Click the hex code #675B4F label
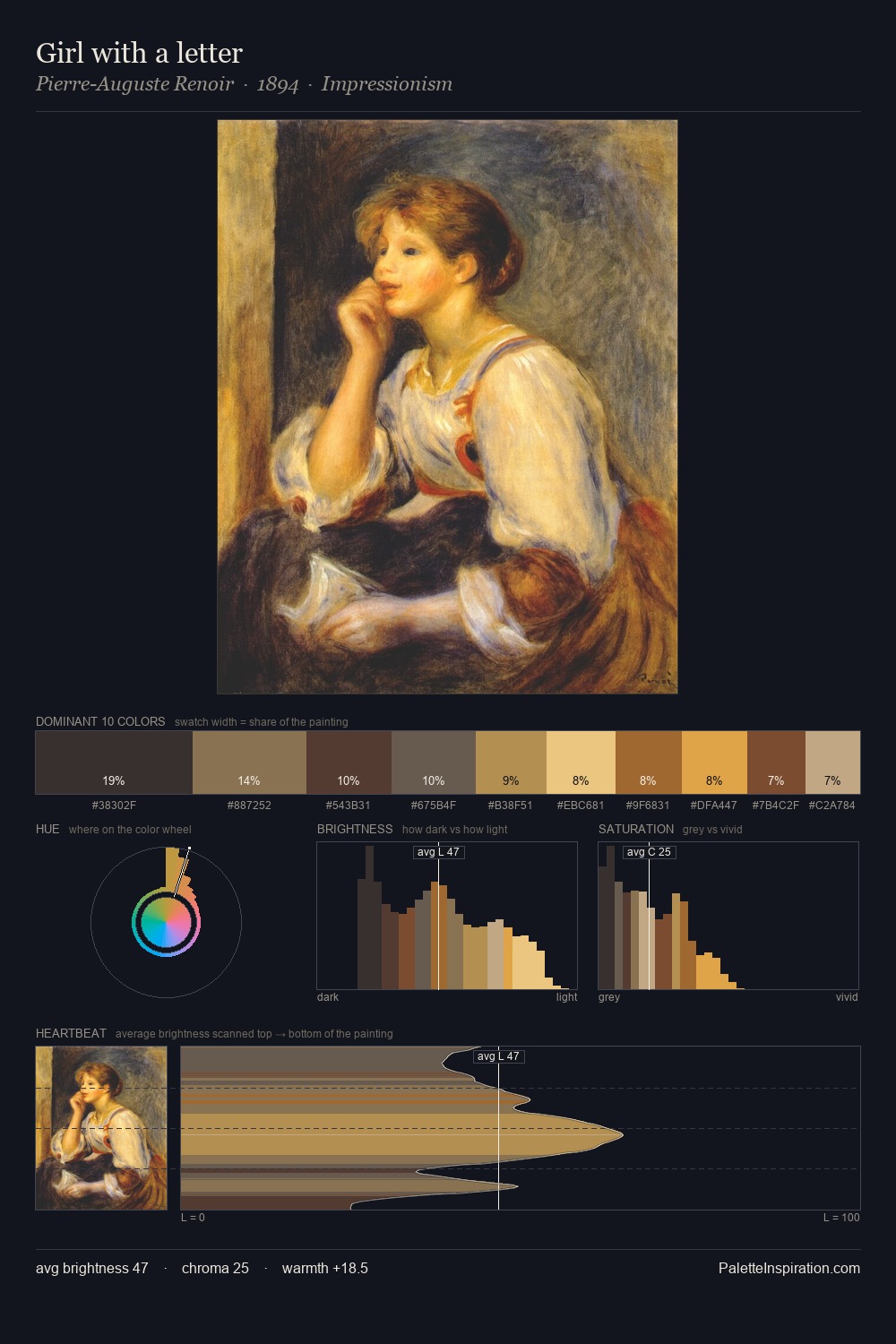Screen dimensions: 896x1344 tap(434, 806)
